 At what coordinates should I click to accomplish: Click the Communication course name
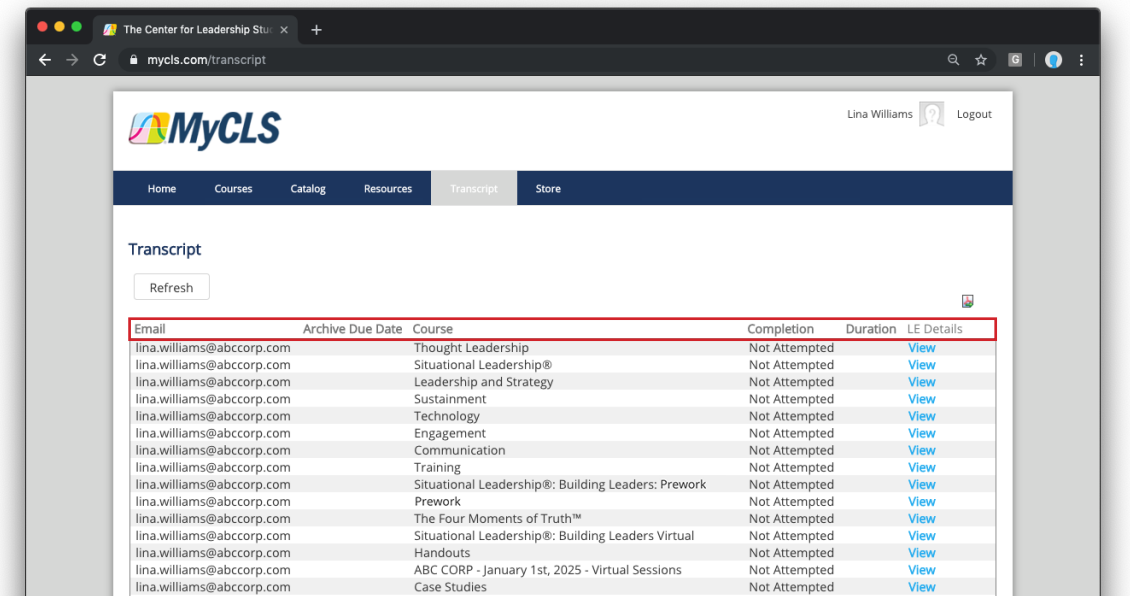(460, 450)
